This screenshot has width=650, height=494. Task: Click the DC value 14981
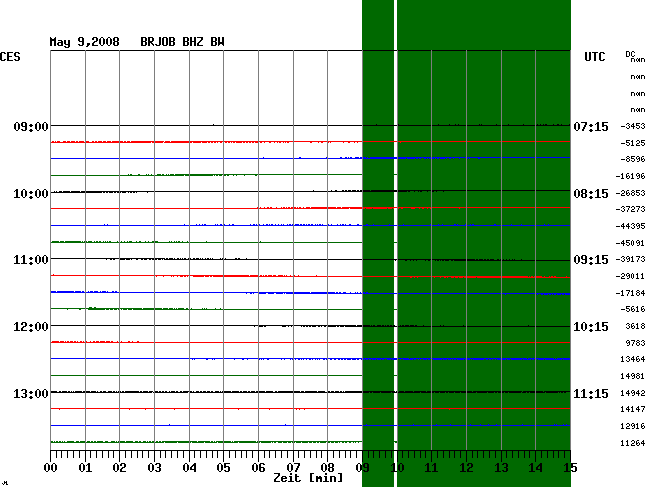click(x=633, y=376)
